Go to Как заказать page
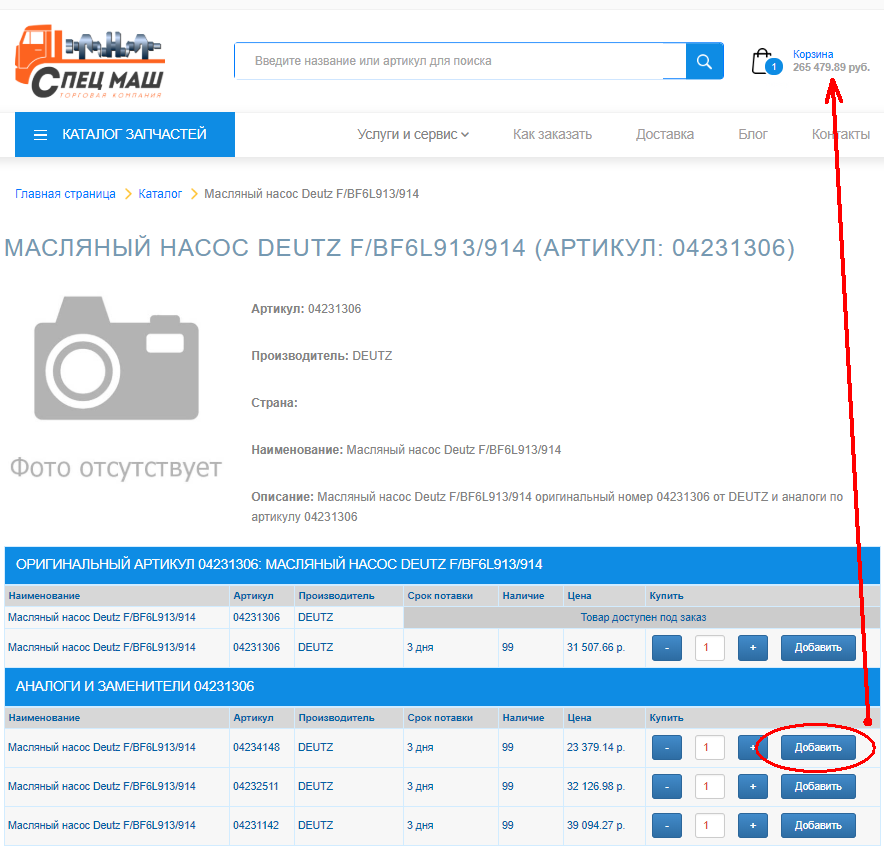This screenshot has height=863, width=884. coord(552,134)
